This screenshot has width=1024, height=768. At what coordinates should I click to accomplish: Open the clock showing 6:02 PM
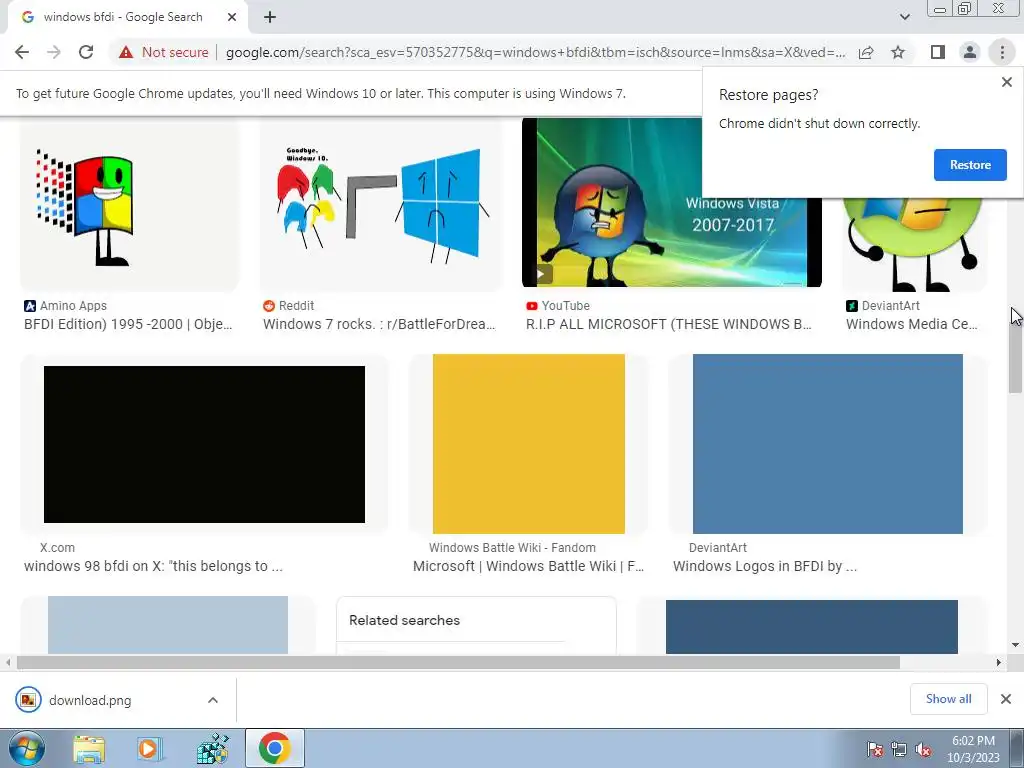click(x=973, y=749)
